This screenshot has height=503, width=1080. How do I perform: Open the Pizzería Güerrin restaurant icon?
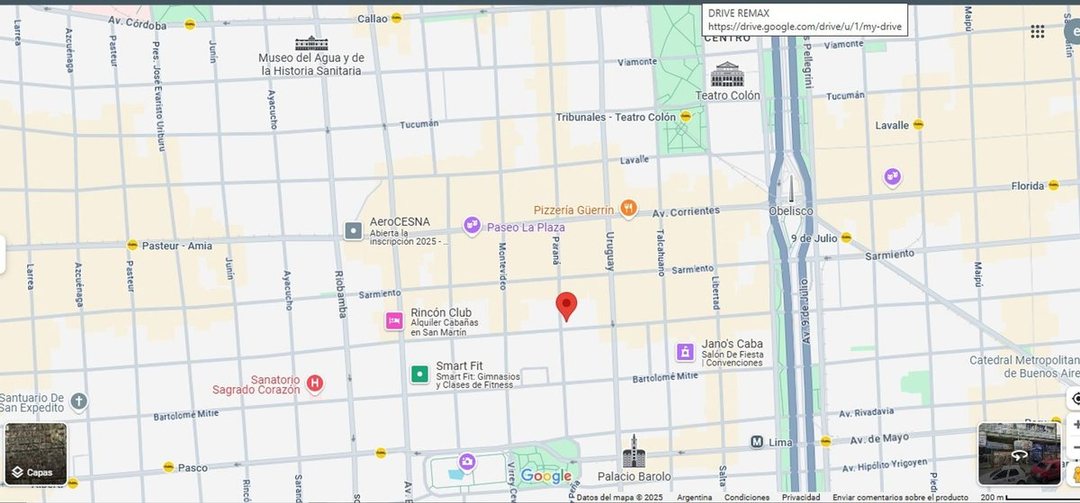pos(628,209)
